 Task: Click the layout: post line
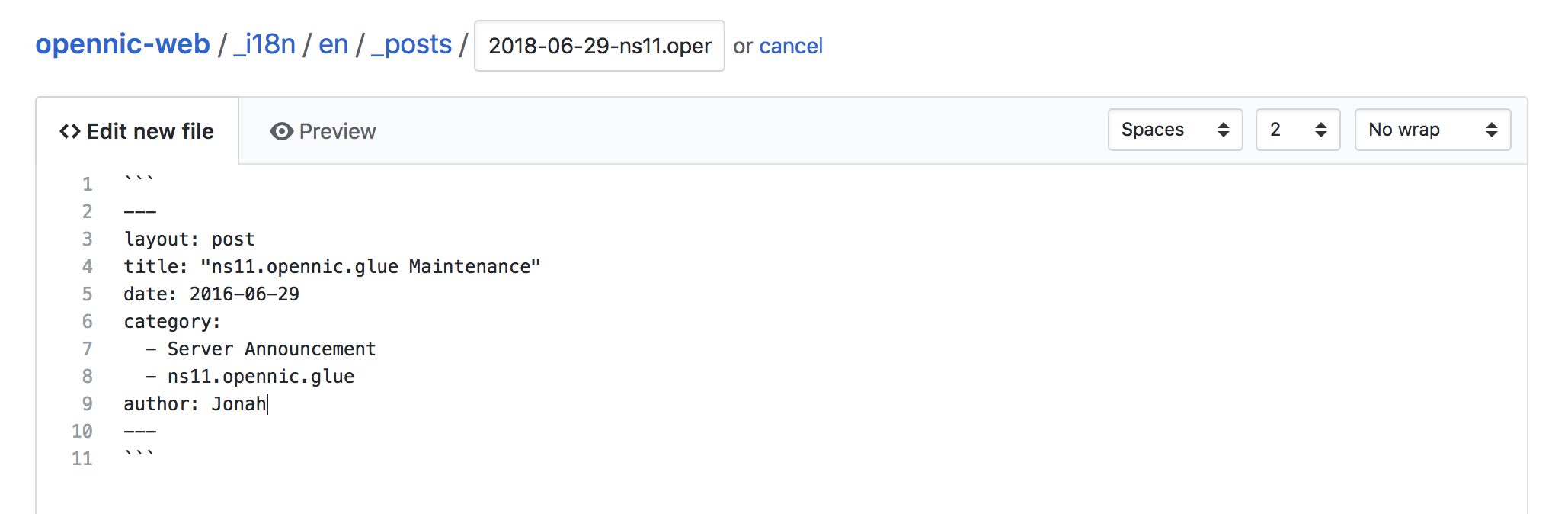pos(189,239)
